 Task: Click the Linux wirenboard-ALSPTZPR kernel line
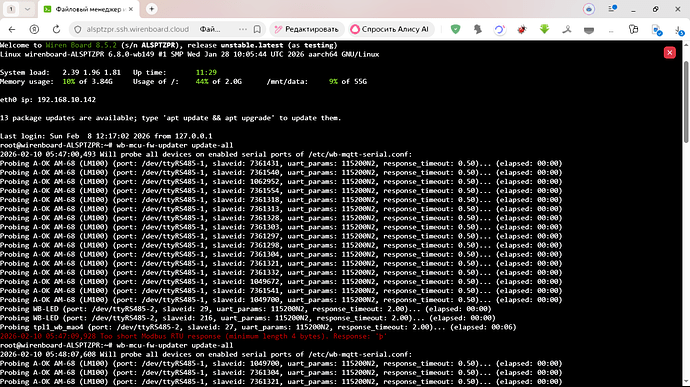pos(190,54)
